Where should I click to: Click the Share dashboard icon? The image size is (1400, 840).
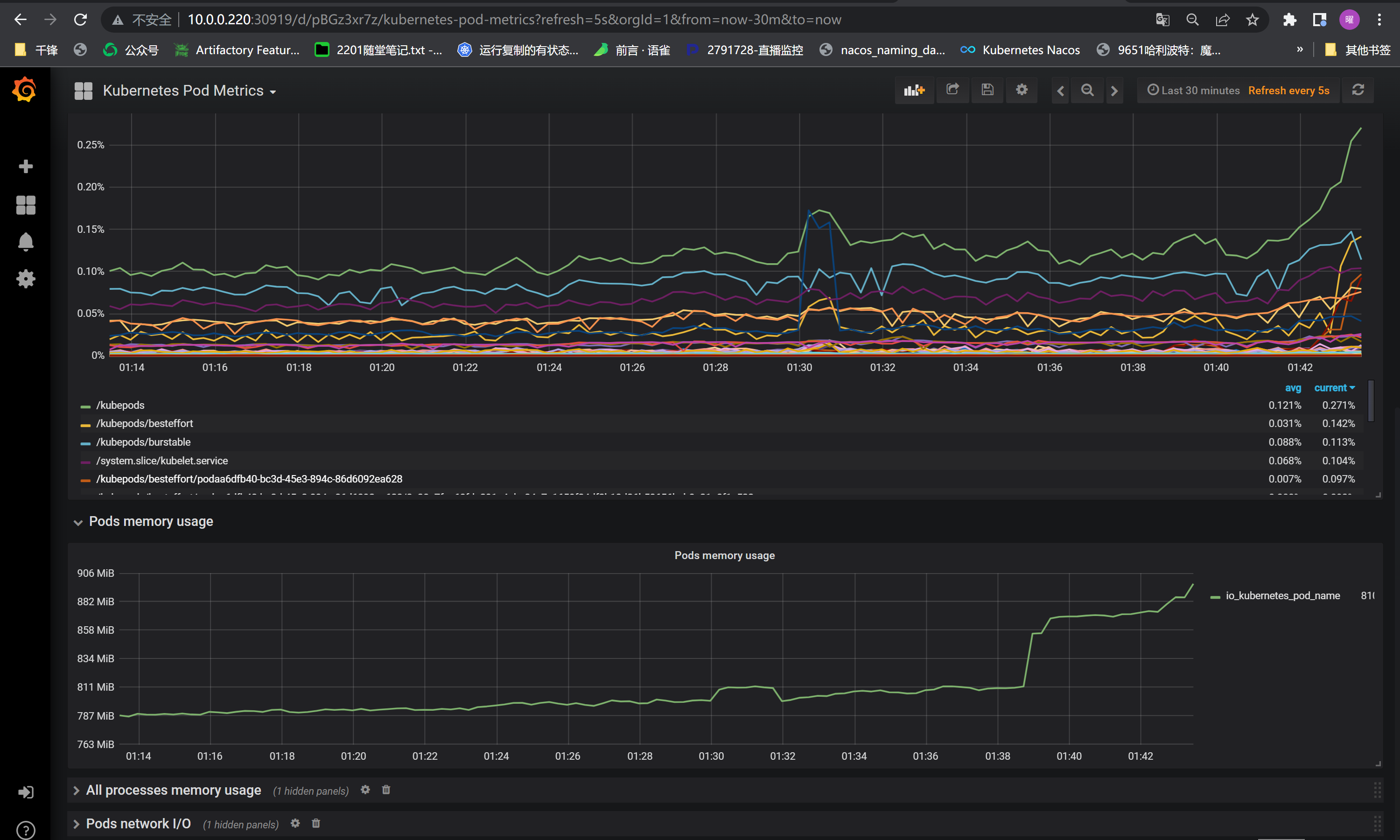click(x=952, y=90)
